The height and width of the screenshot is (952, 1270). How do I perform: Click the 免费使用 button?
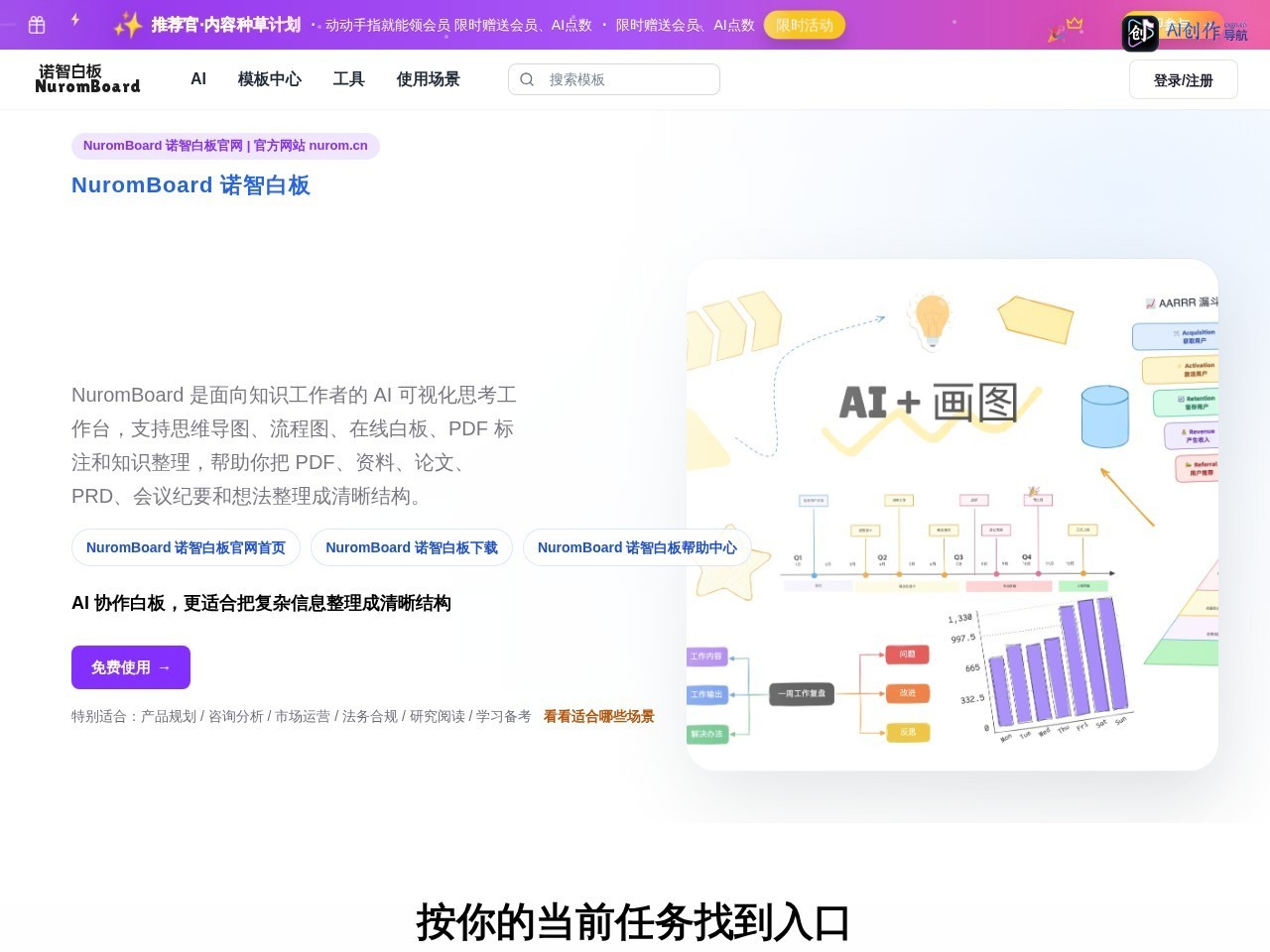pyautogui.click(x=131, y=667)
